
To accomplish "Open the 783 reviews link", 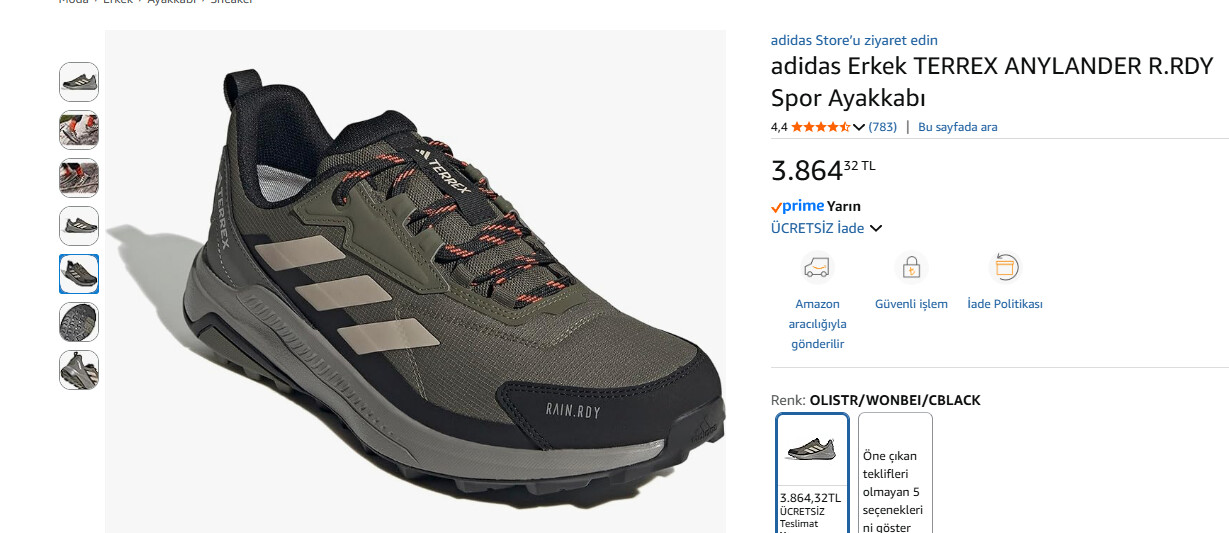I will (882, 127).
